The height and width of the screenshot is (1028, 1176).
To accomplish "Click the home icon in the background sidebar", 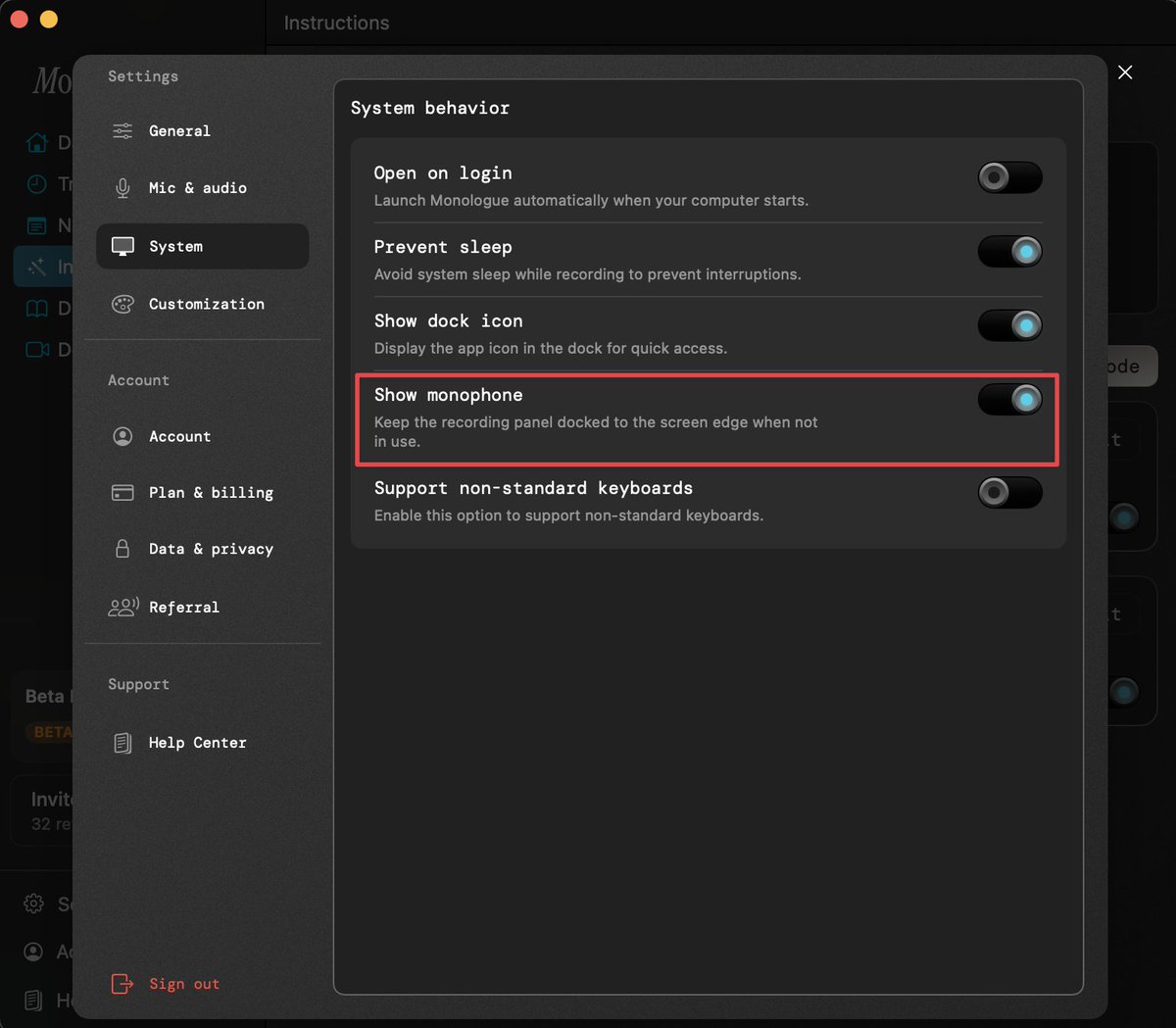I will [36, 142].
